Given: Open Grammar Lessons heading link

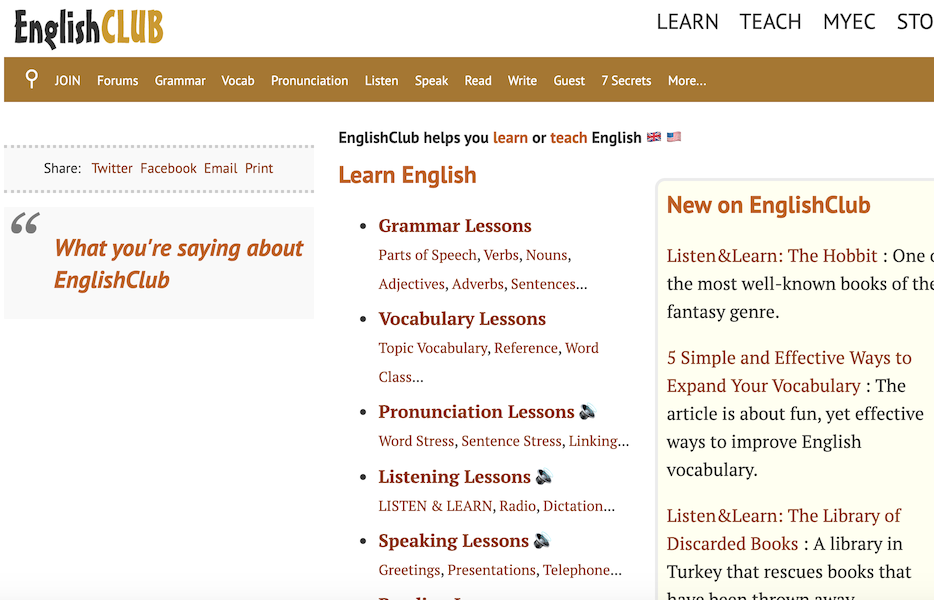Looking at the screenshot, I should 454,225.
